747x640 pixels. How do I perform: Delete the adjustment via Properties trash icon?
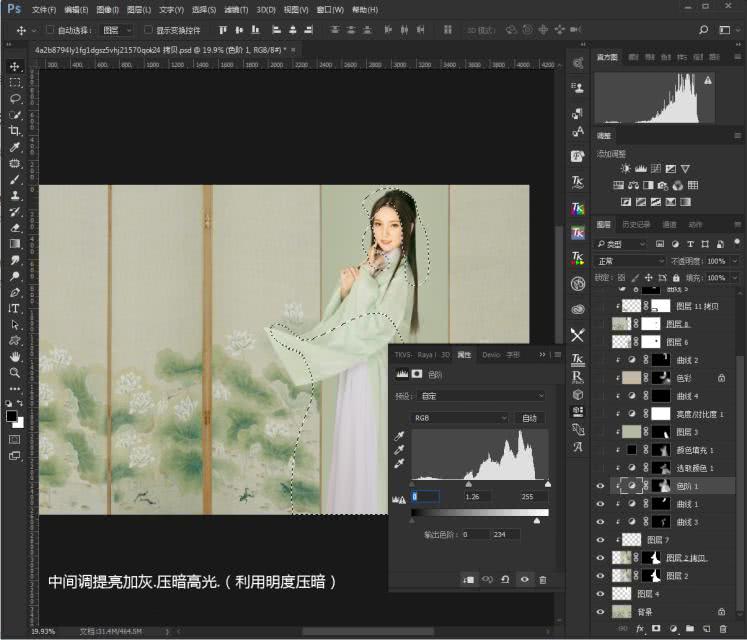[543, 579]
